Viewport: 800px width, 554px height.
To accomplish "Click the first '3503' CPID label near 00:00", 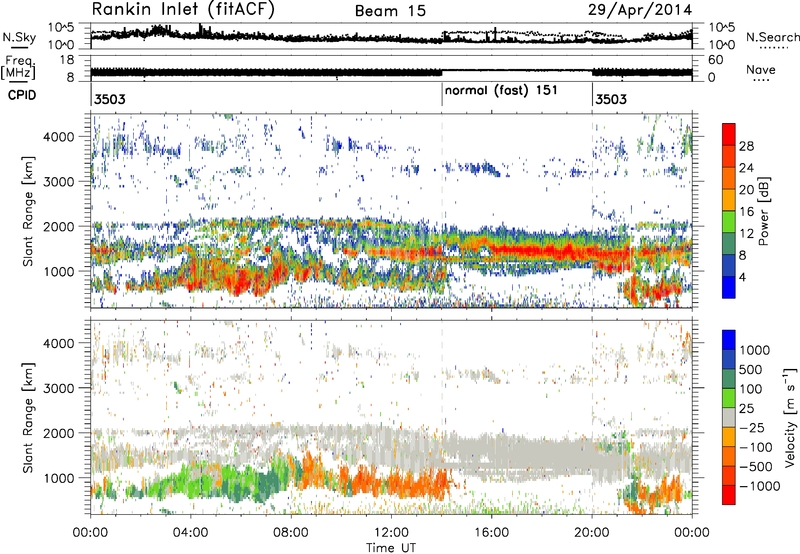I will [110, 99].
